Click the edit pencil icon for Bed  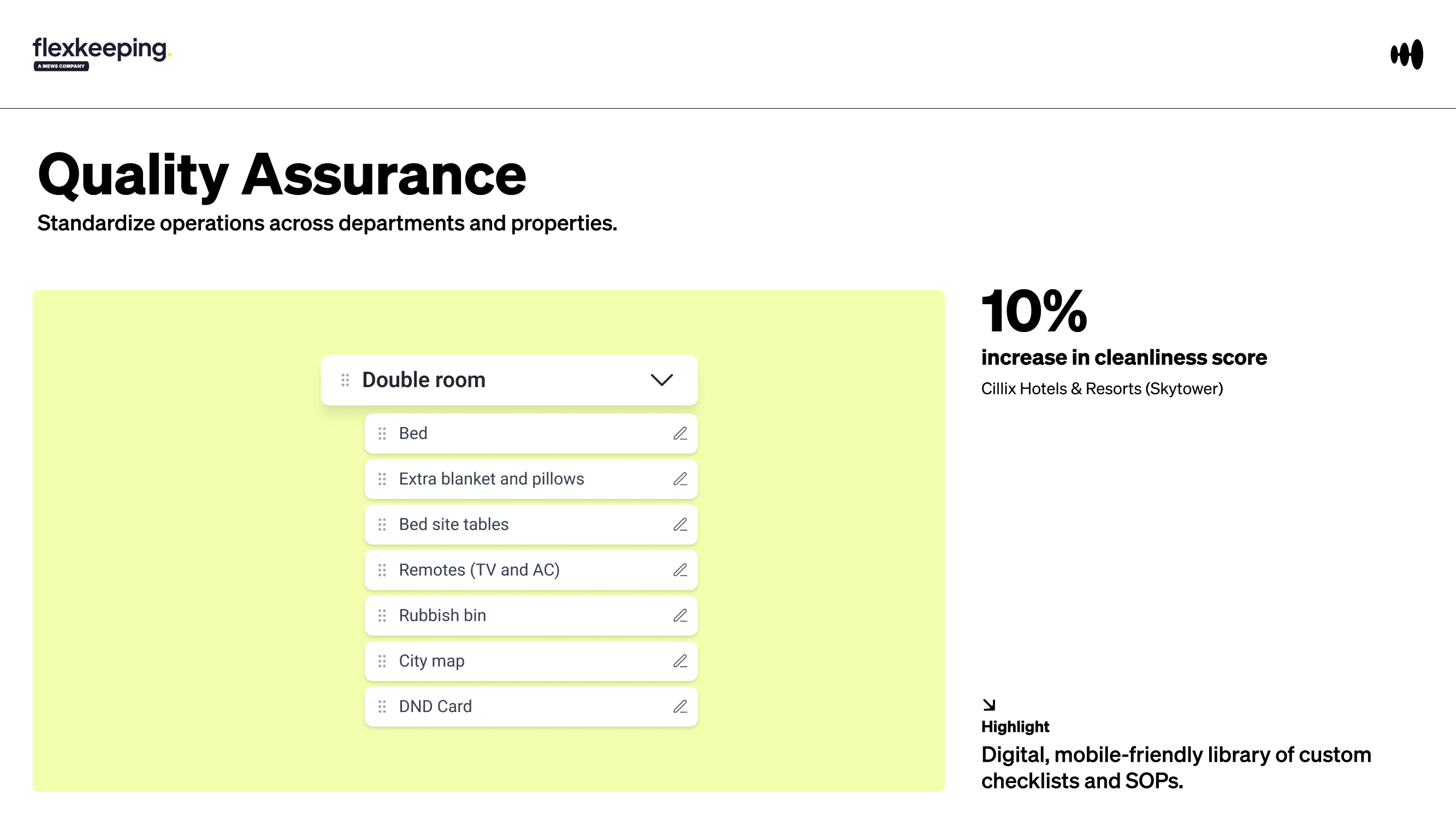[680, 434]
